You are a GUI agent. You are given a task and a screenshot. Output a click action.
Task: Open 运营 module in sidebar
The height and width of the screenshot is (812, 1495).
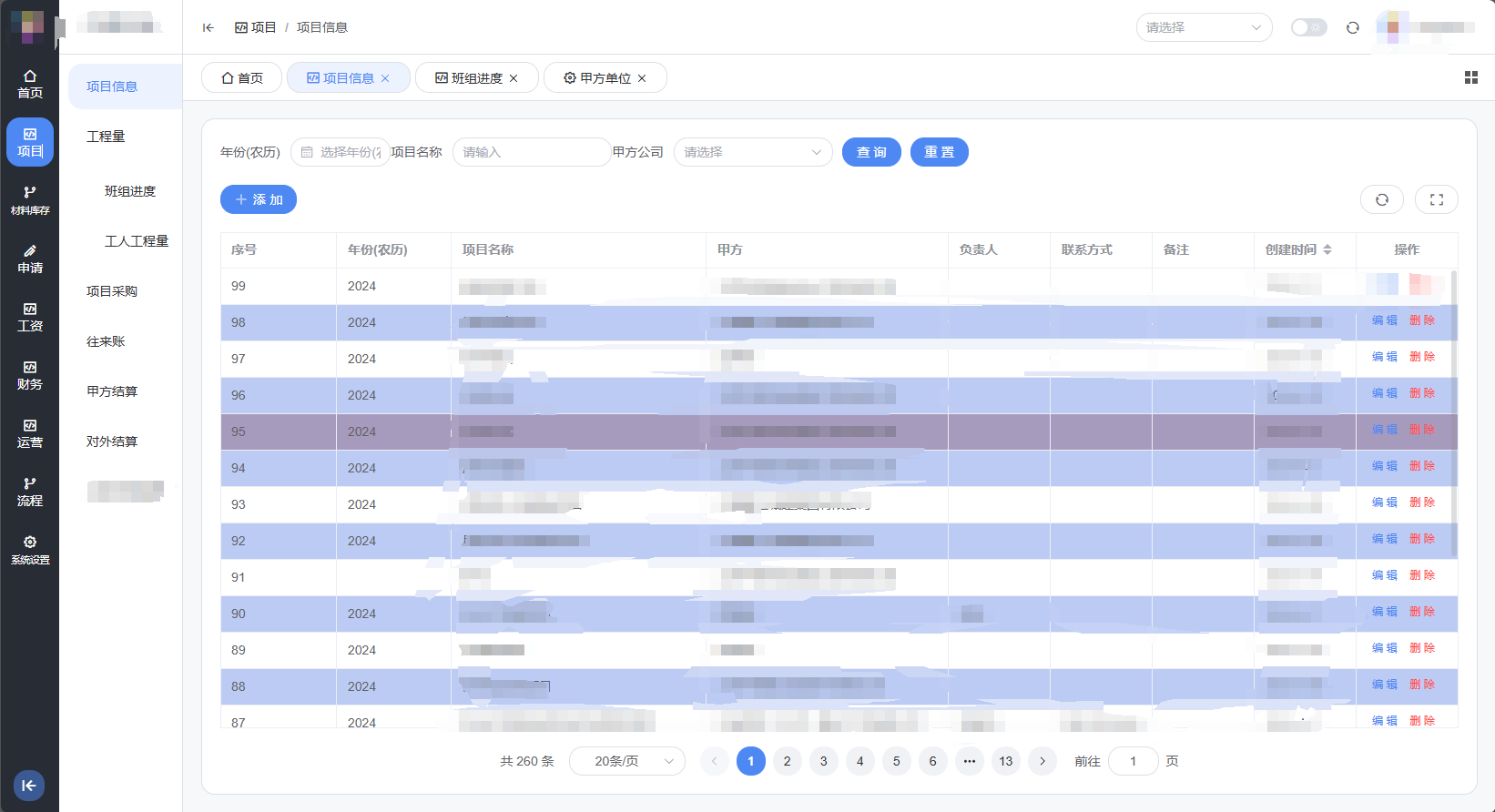coord(30,433)
